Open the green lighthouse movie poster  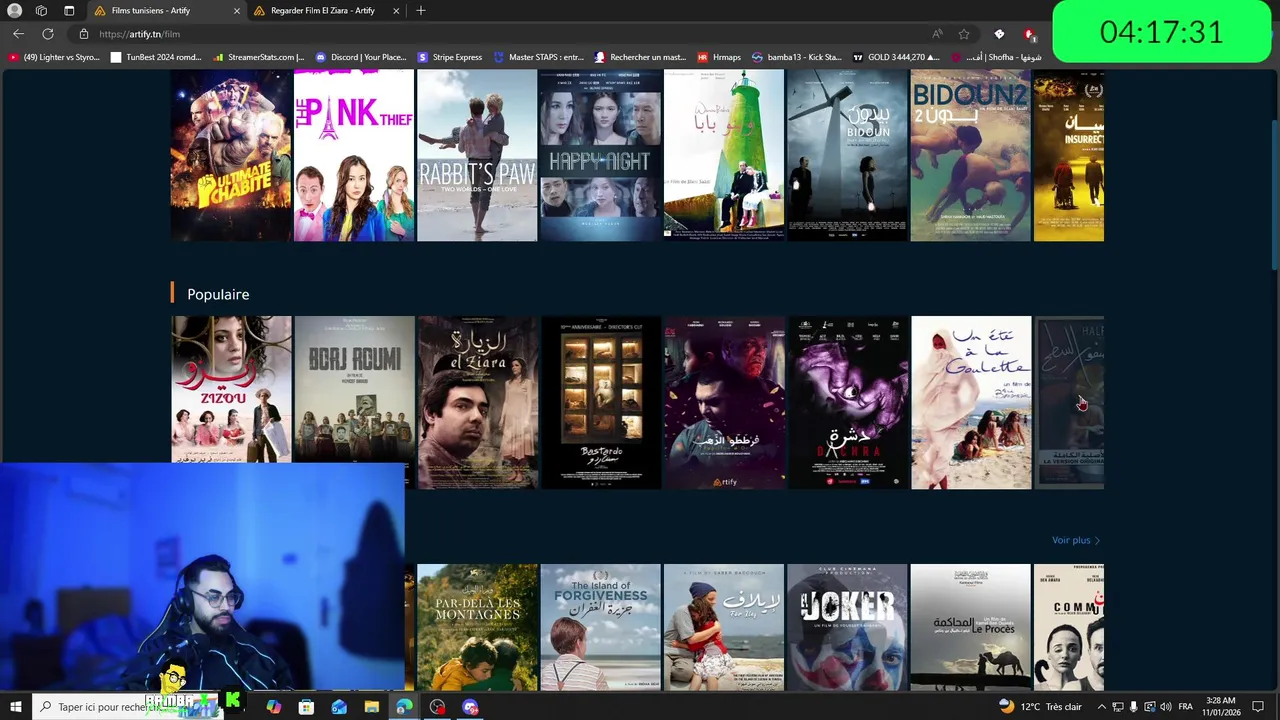pyautogui.click(x=724, y=155)
